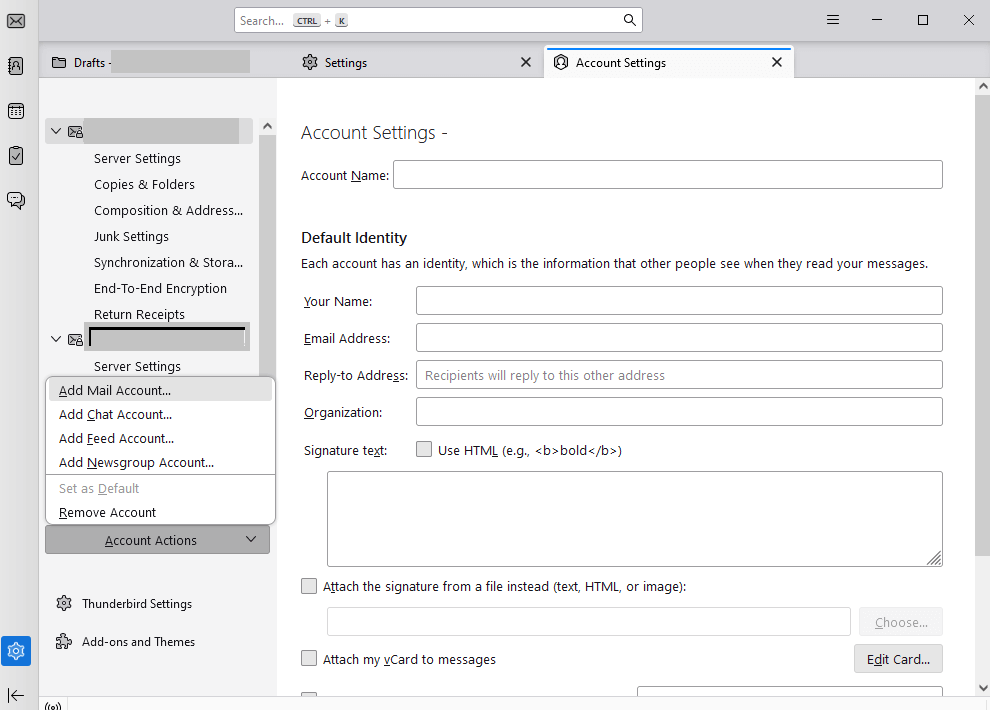Click the Settings gear in spaces toolbar
Image resolution: width=990 pixels, height=710 pixels.
[x=16, y=651]
